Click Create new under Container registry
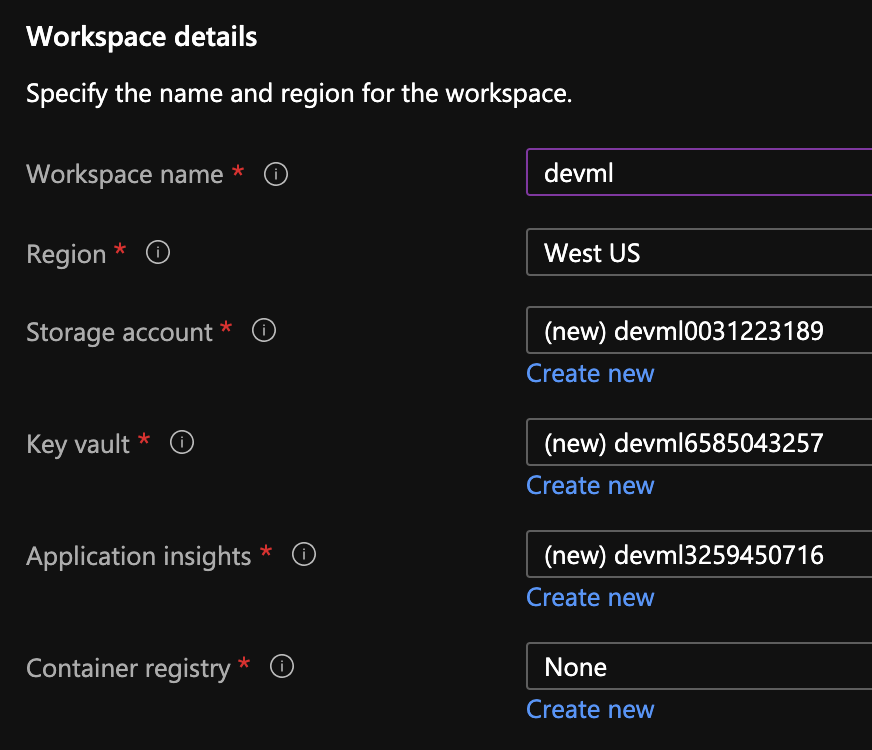872x750 pixels. tap(590, 709)
